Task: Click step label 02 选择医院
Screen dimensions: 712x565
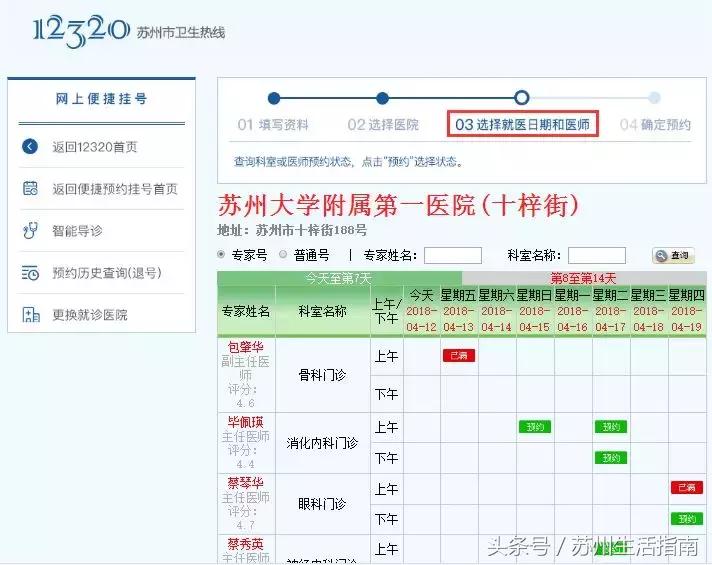Action: pos(383,124)
